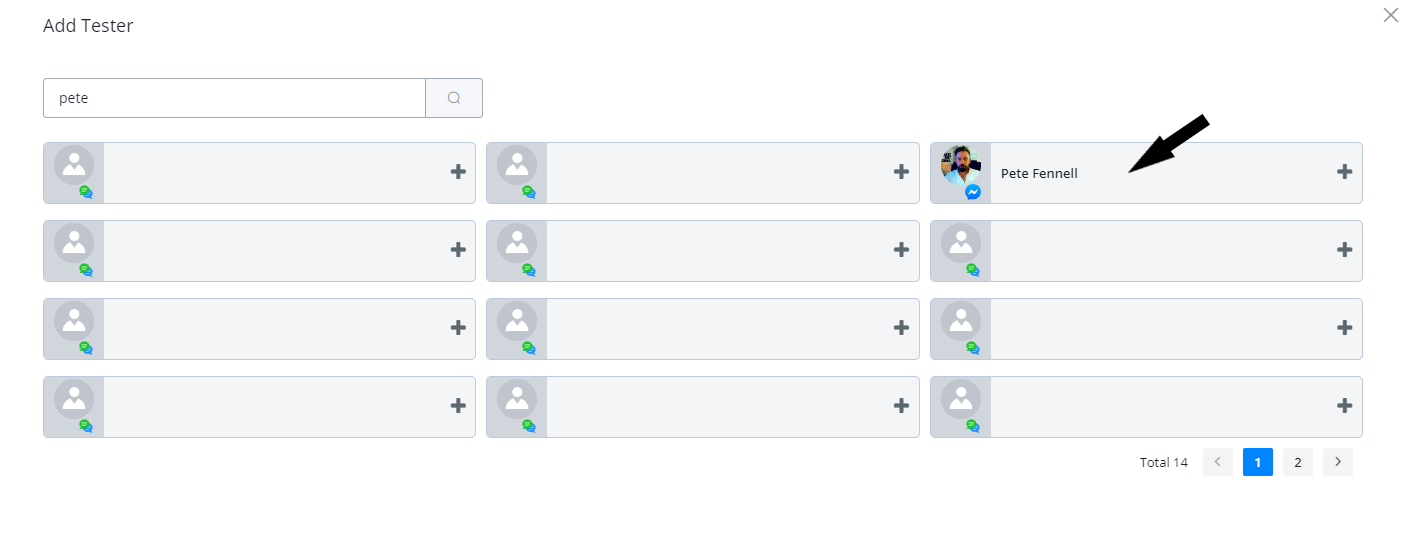
Task: Go to page 2 of results
Action: (1298, 462)
